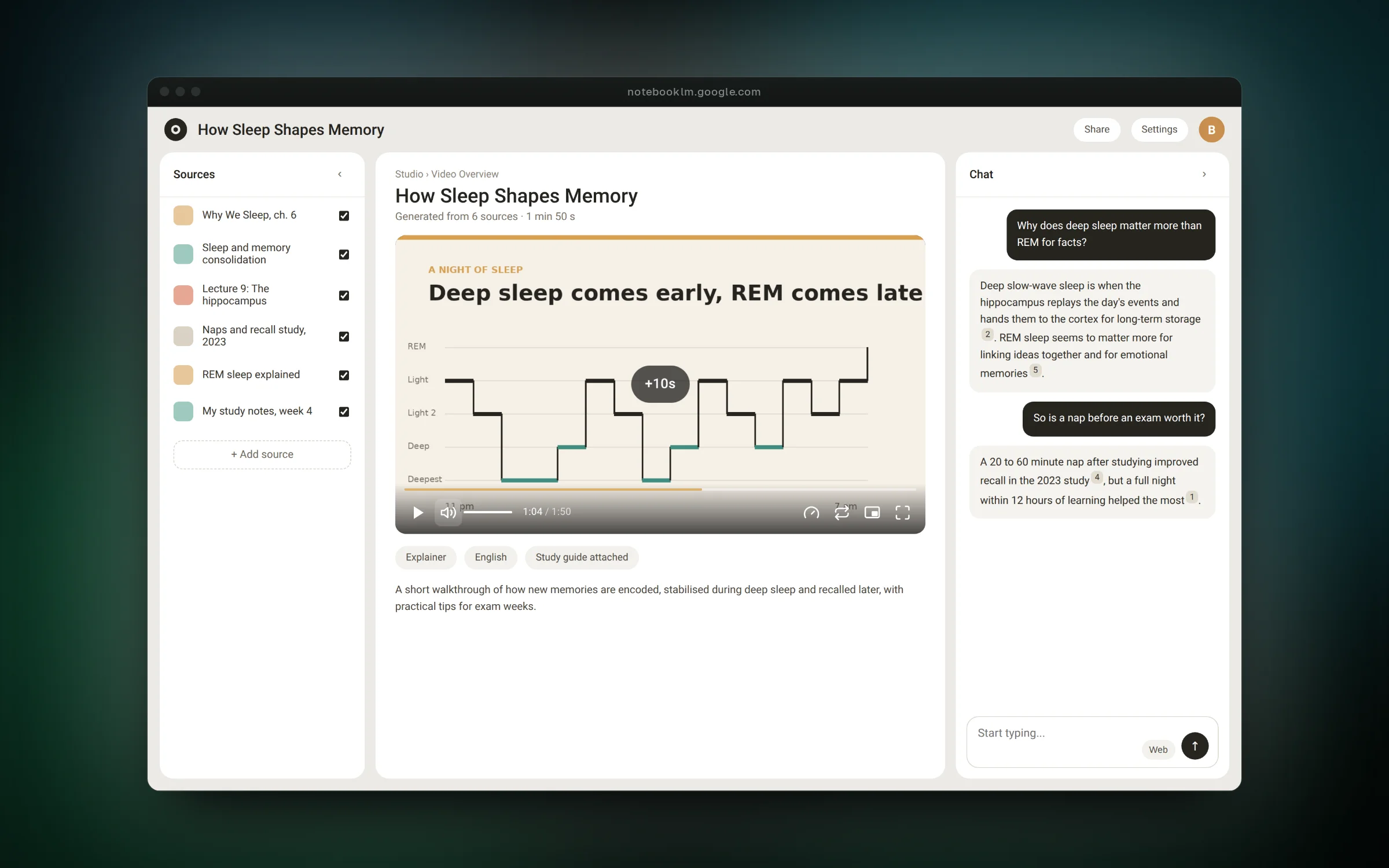
Task: Add a new source
Action: pos(262,455)
